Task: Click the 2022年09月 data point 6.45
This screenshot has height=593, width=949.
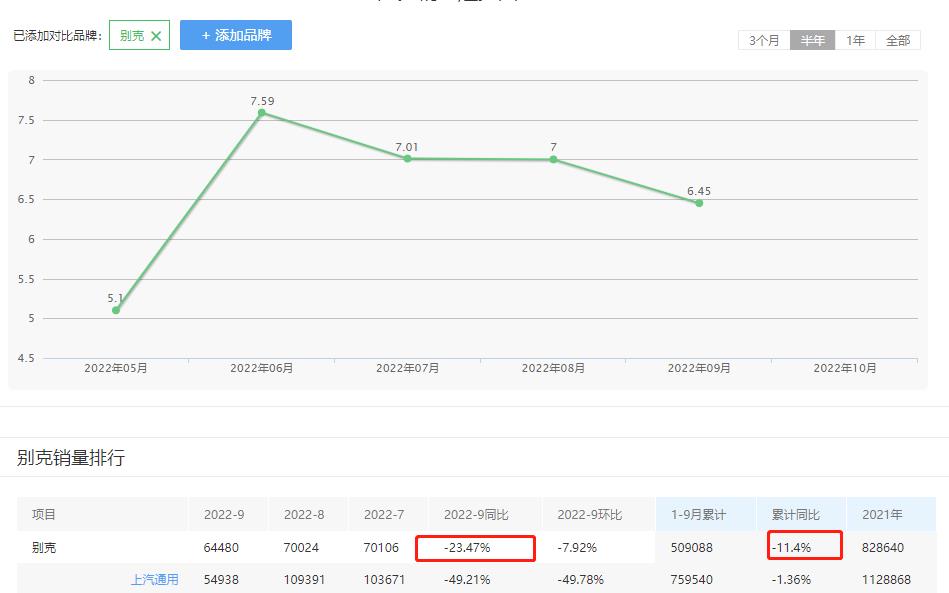Action: point(699,203)
